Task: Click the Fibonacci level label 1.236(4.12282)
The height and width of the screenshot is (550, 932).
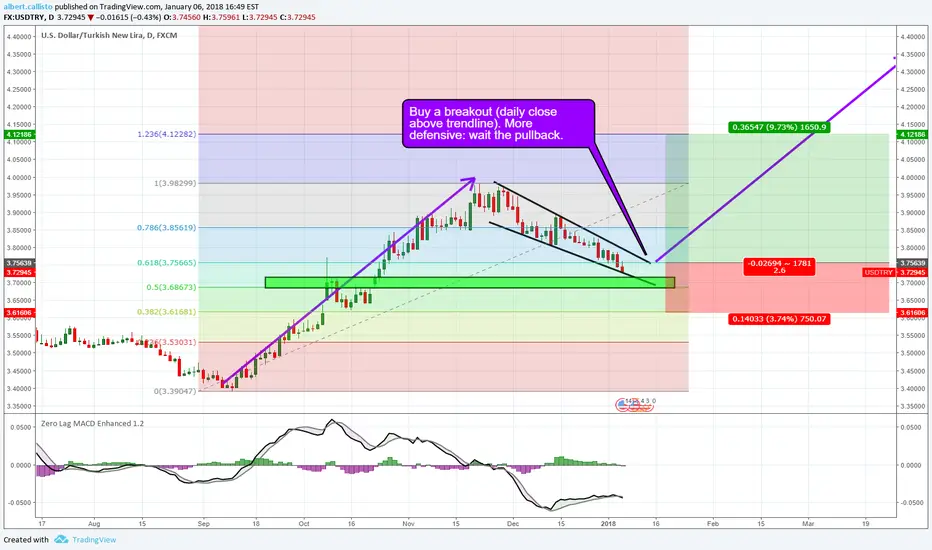Action: click(x=167, y=134)
